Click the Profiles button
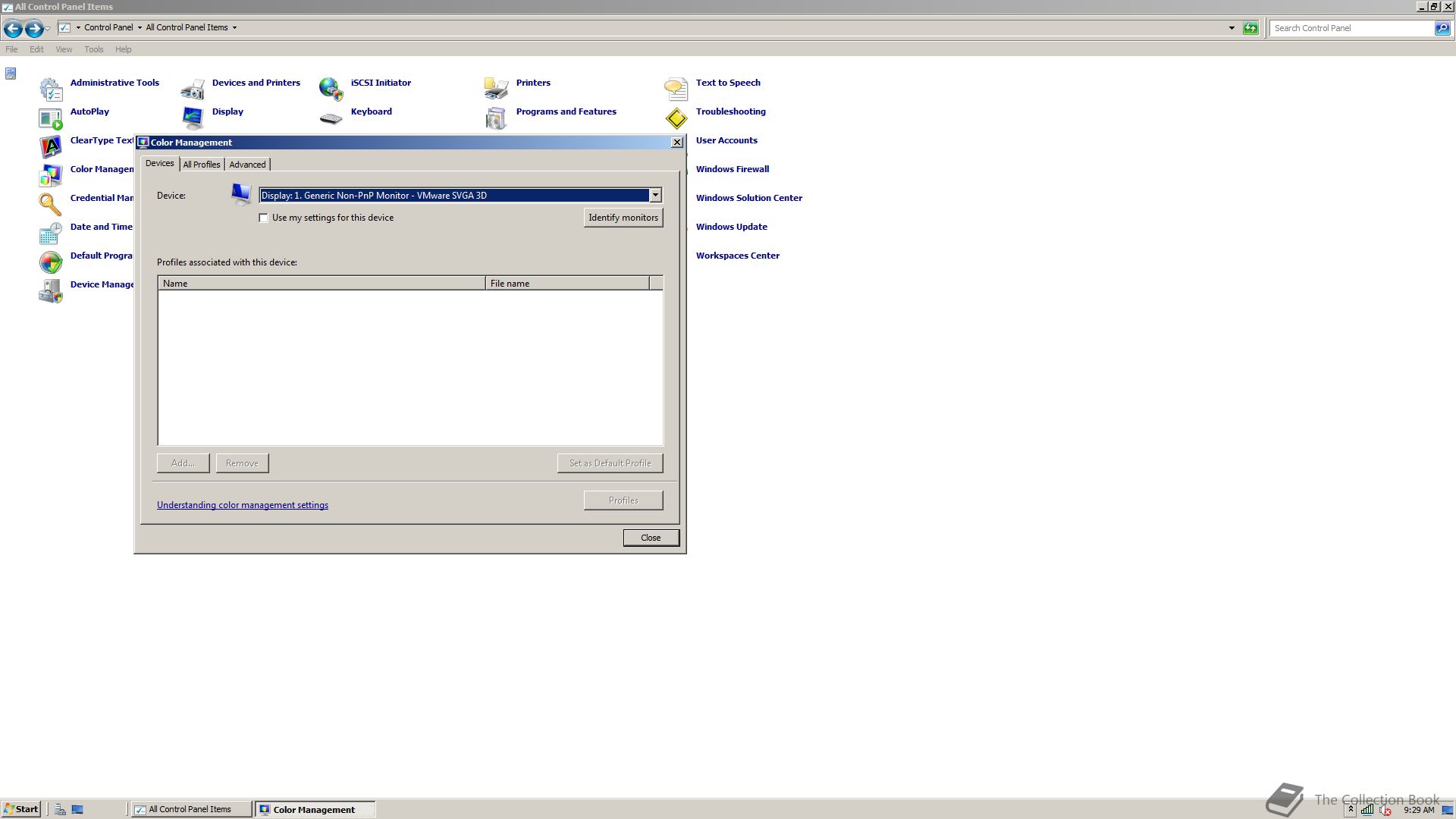The image size is (1456, 819). (x=623, y=500)
